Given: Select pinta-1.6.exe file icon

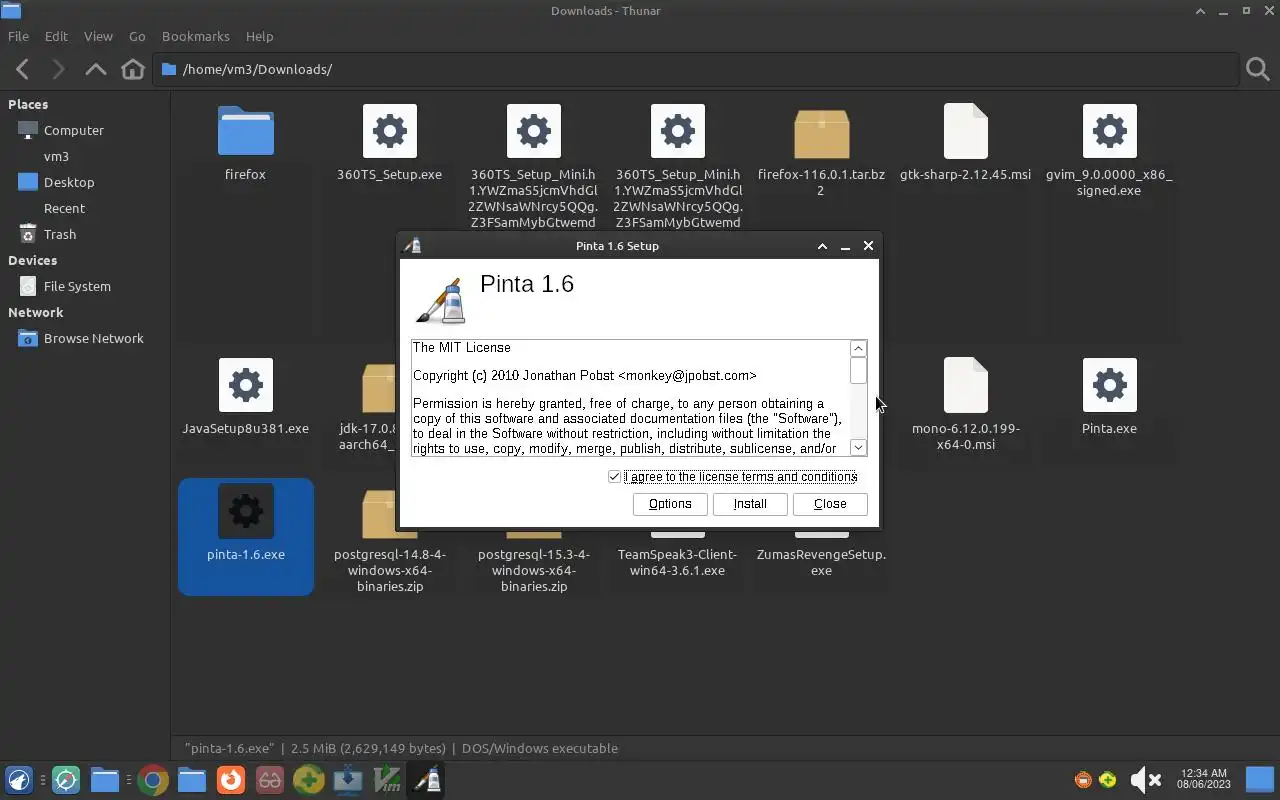Looking at the screenshot, I should click(245, 511).
